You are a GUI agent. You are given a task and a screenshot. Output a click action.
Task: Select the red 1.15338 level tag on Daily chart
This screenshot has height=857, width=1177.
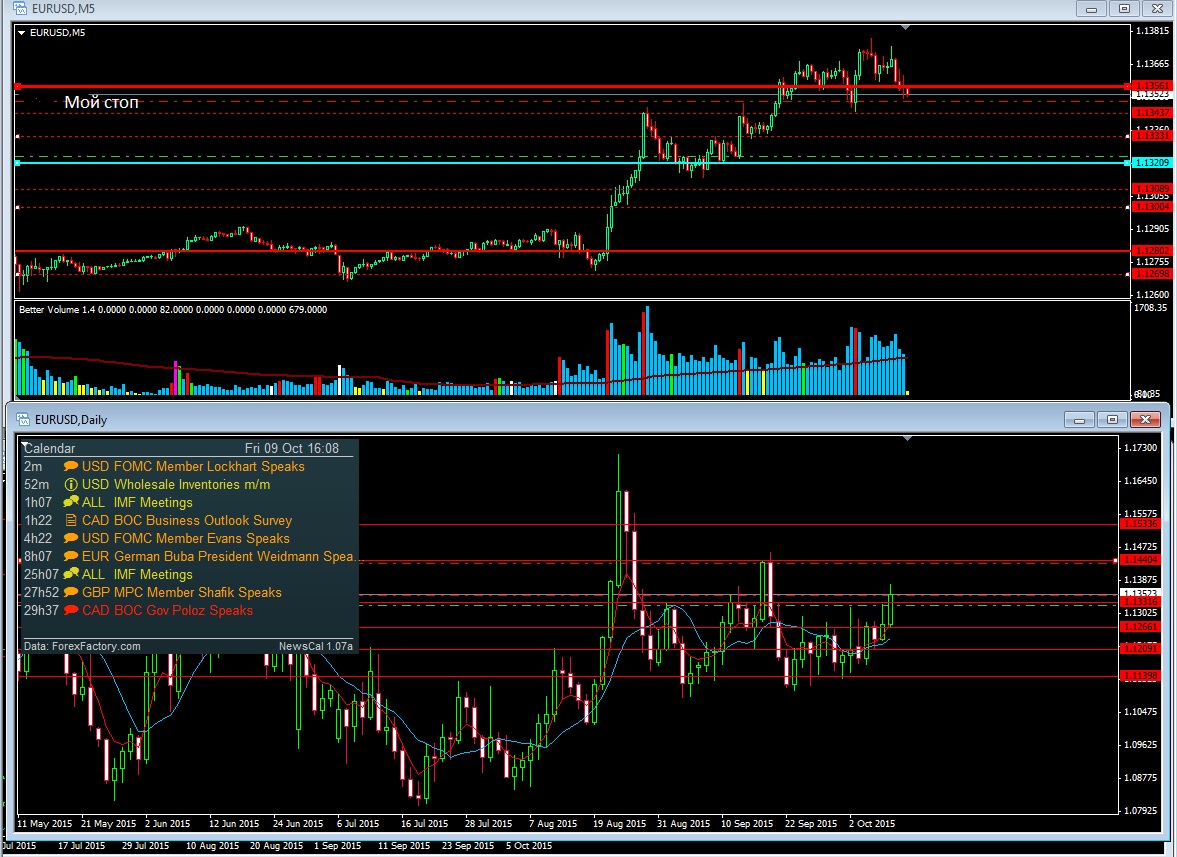(1141, 524)
